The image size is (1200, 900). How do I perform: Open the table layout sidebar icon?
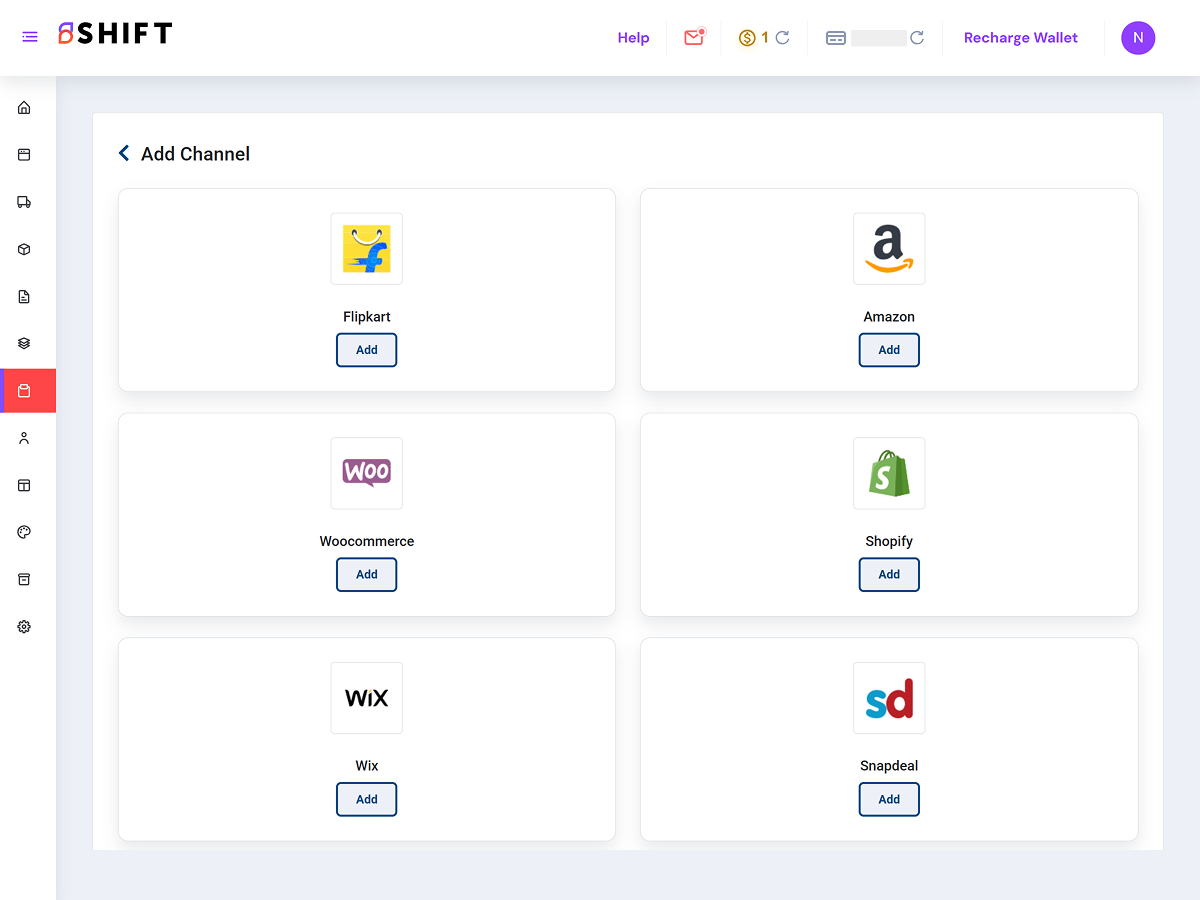[x=24, y=485]
